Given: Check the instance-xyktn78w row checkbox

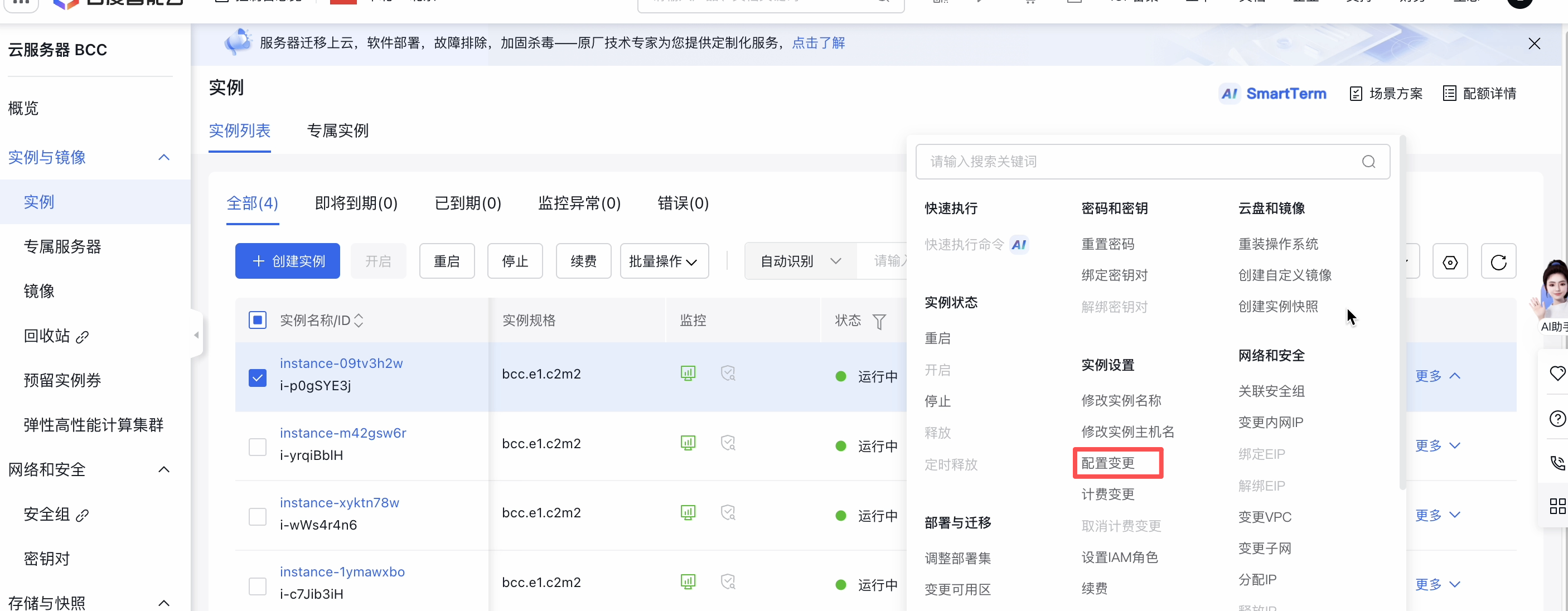Looking at the screenshot, I should pyautogui.click(x=258, y=517).
